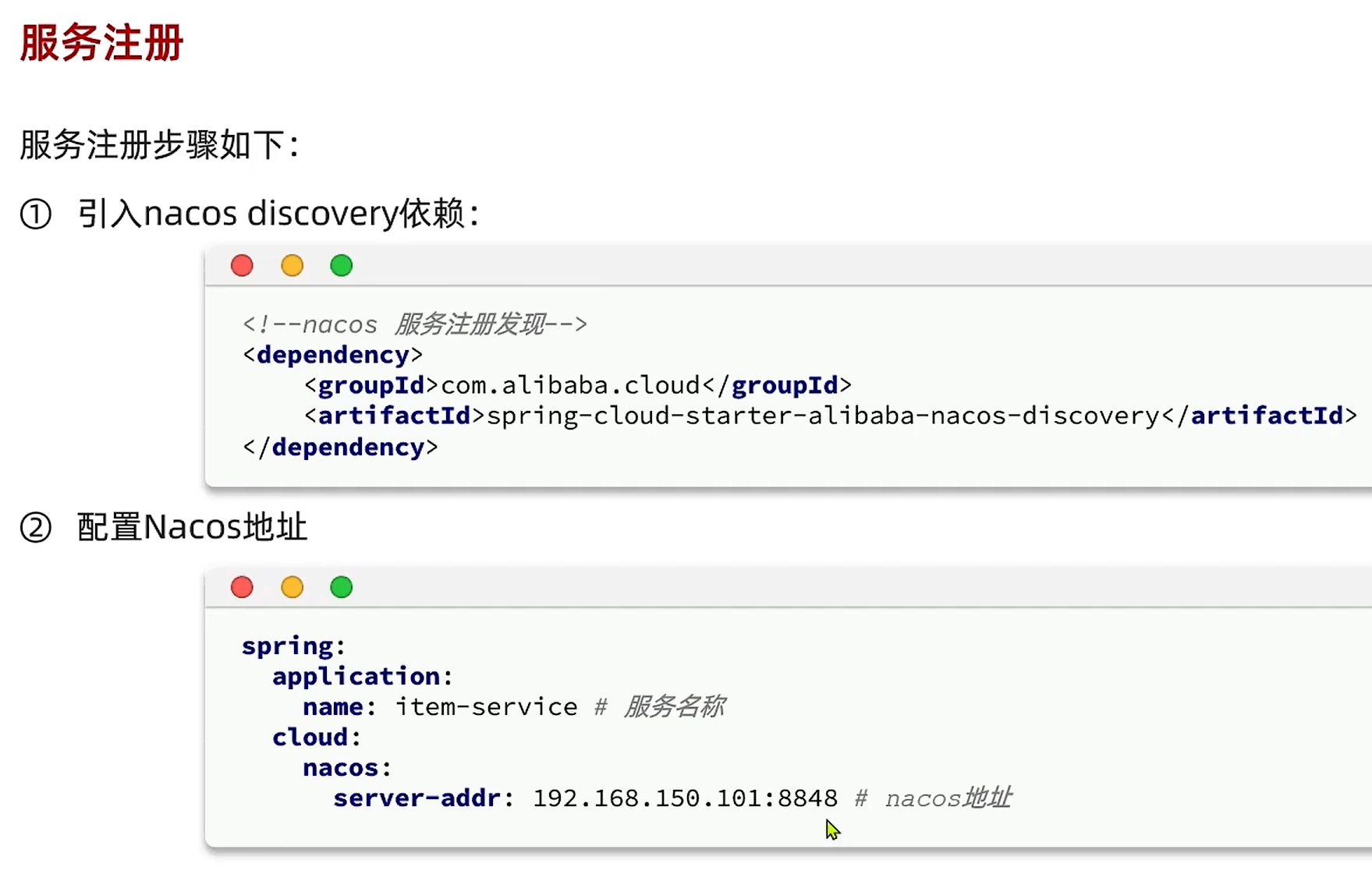The height and width of the screenshot is (874, 1372).
Task: Click the line 服务注册步骤如下
Action: [159, 145]
